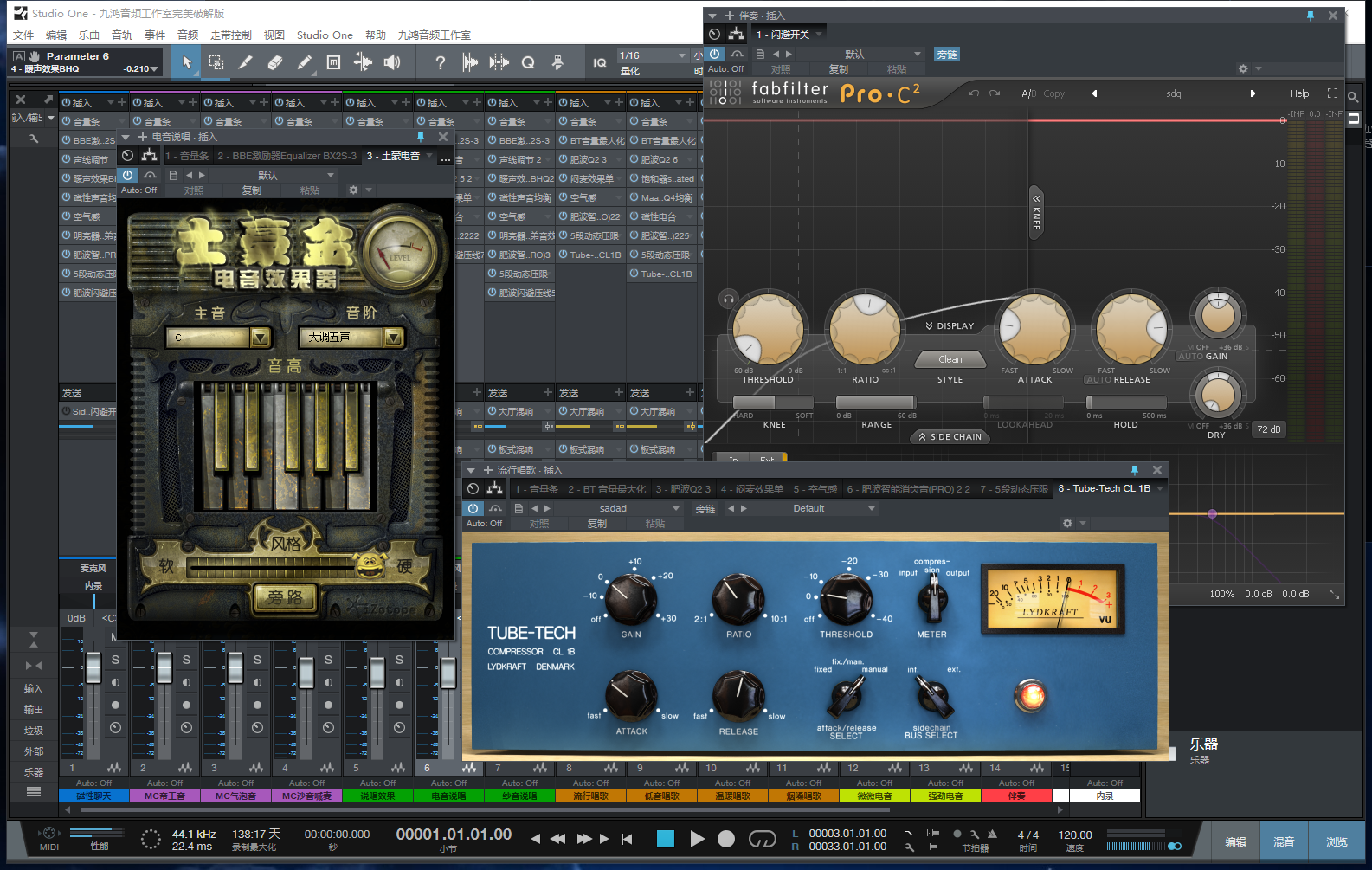
Task: Click the Pro-C 2 THRESHOLD knob
Action: (768, 330)
